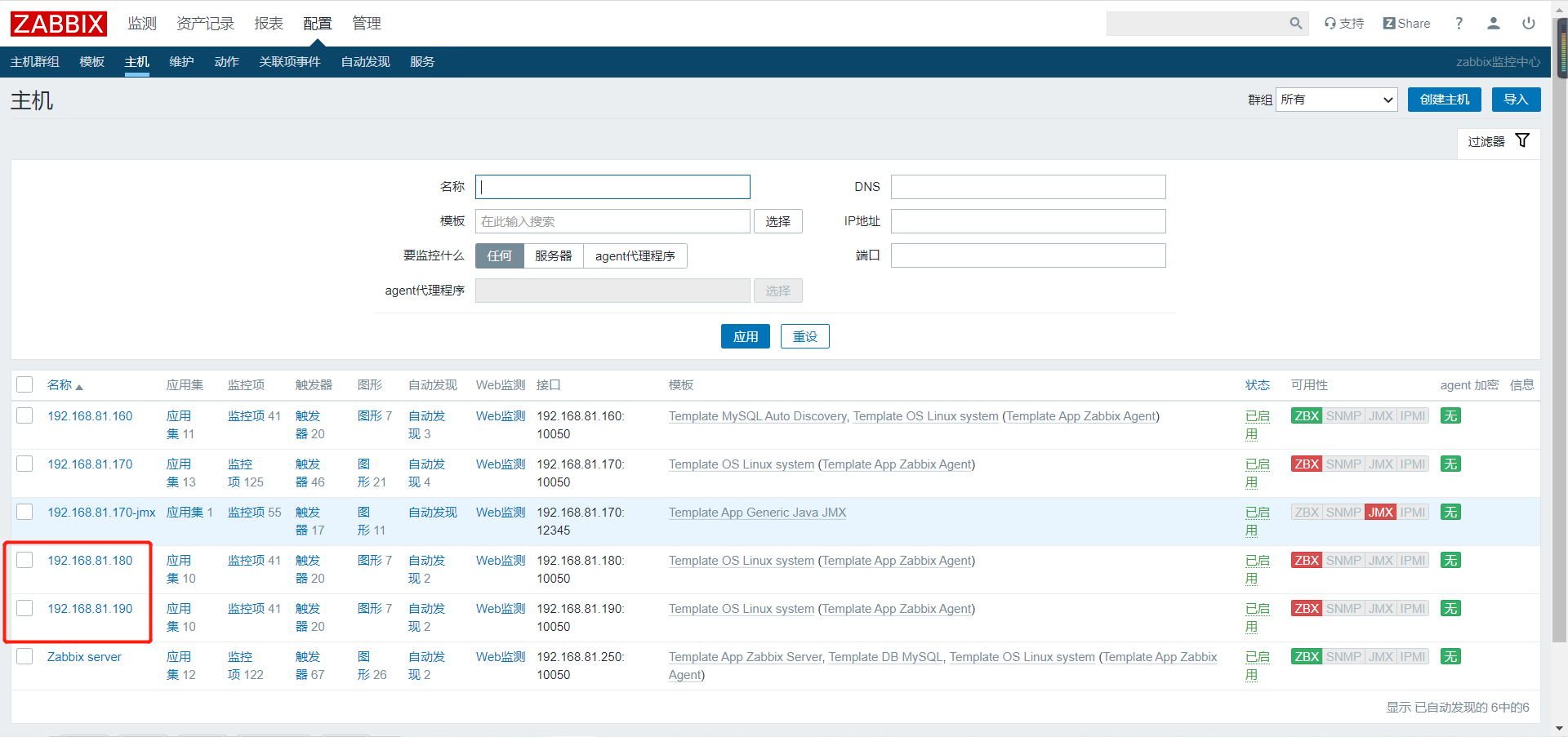Choose agent代理程序 monitoring option

pos(635,256)
